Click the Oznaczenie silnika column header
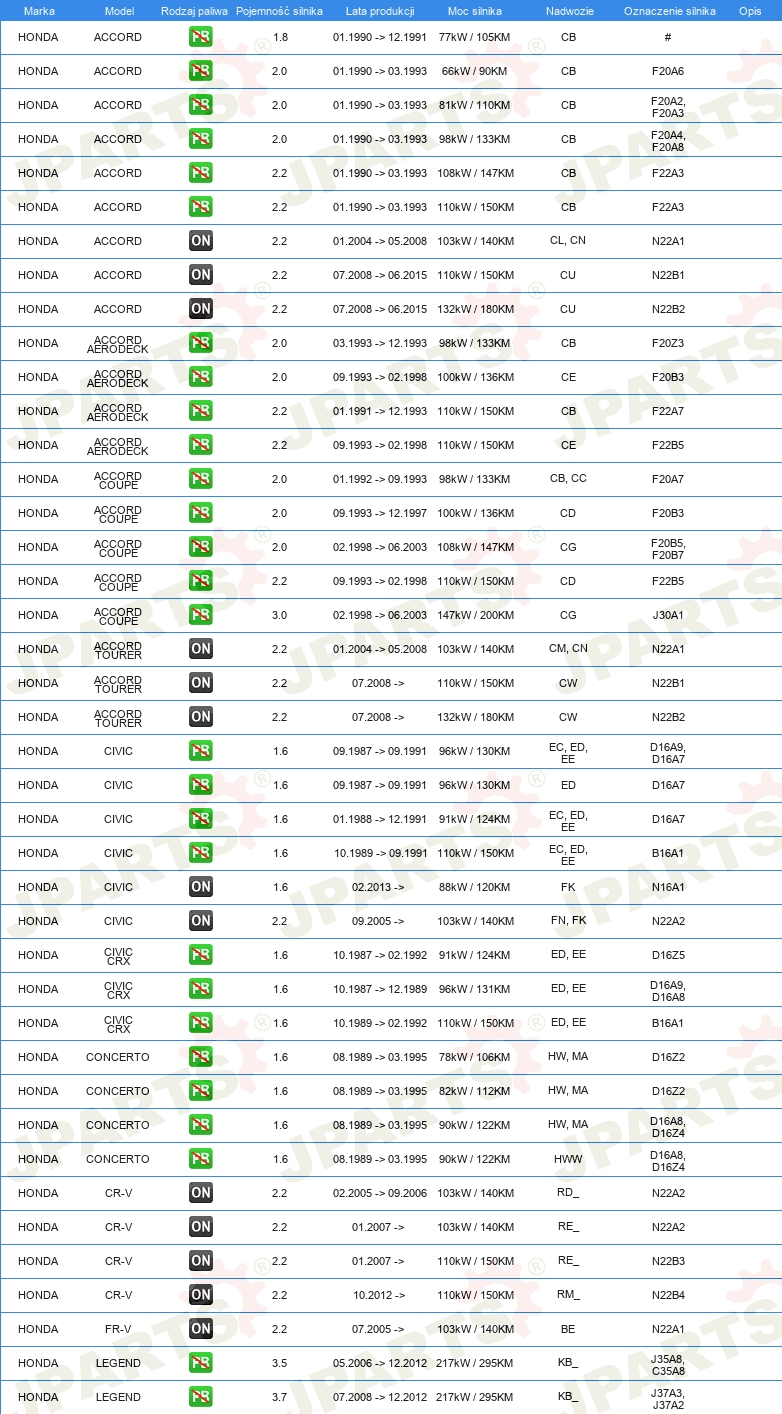 pos(669,10)
